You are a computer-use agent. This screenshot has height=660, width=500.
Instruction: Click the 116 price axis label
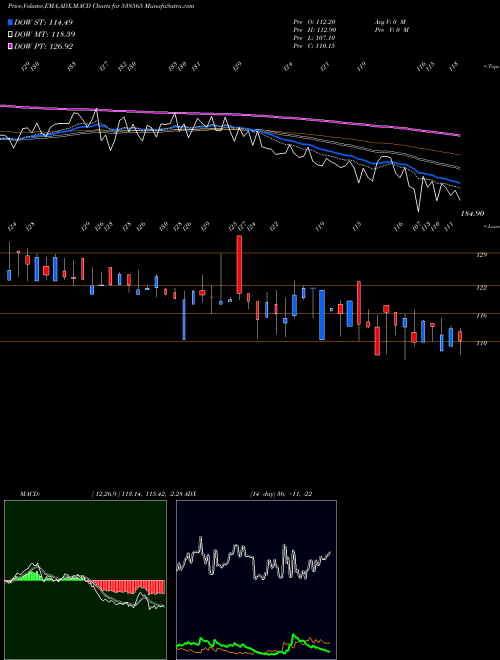coord(482,315)
